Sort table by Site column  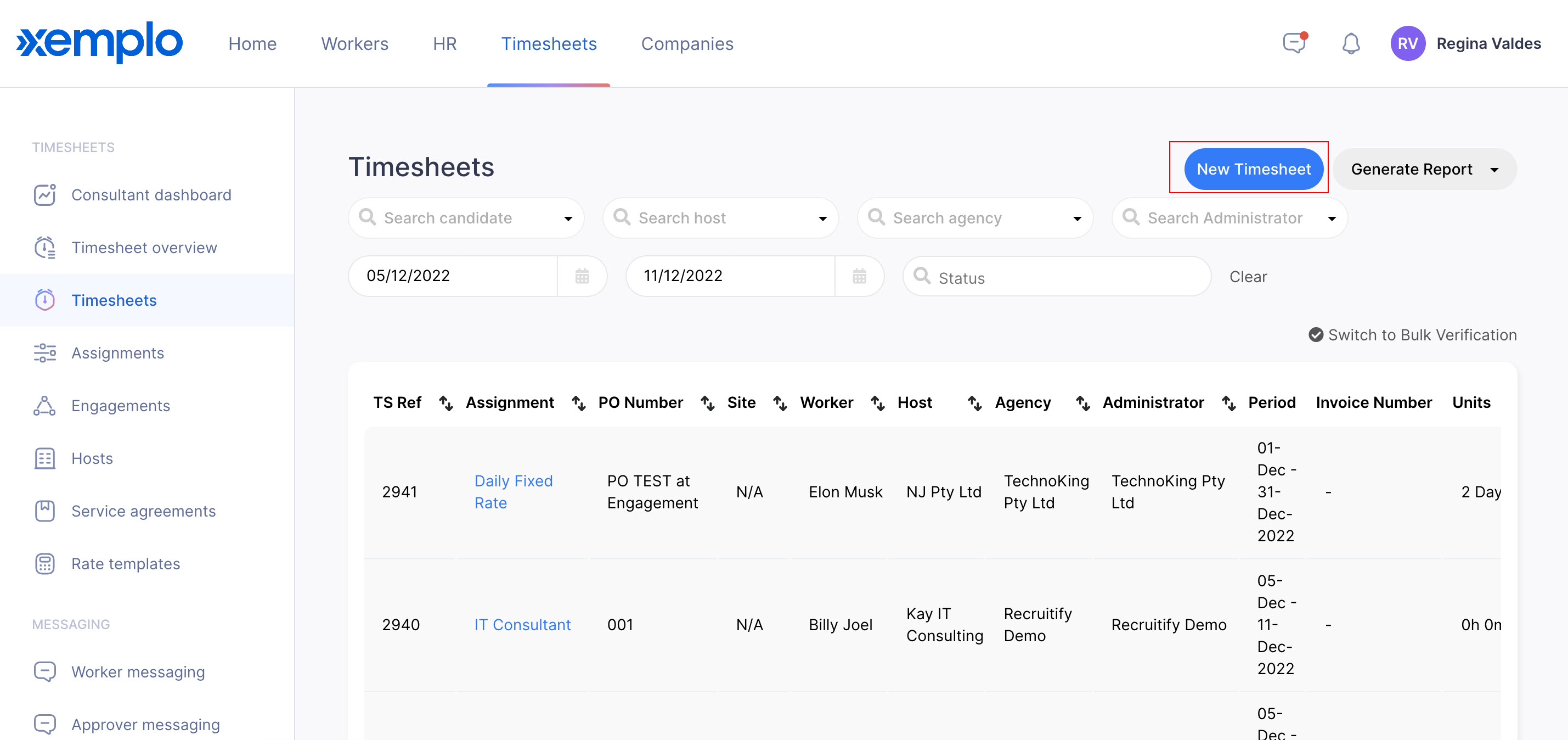(x=780, y=403)
